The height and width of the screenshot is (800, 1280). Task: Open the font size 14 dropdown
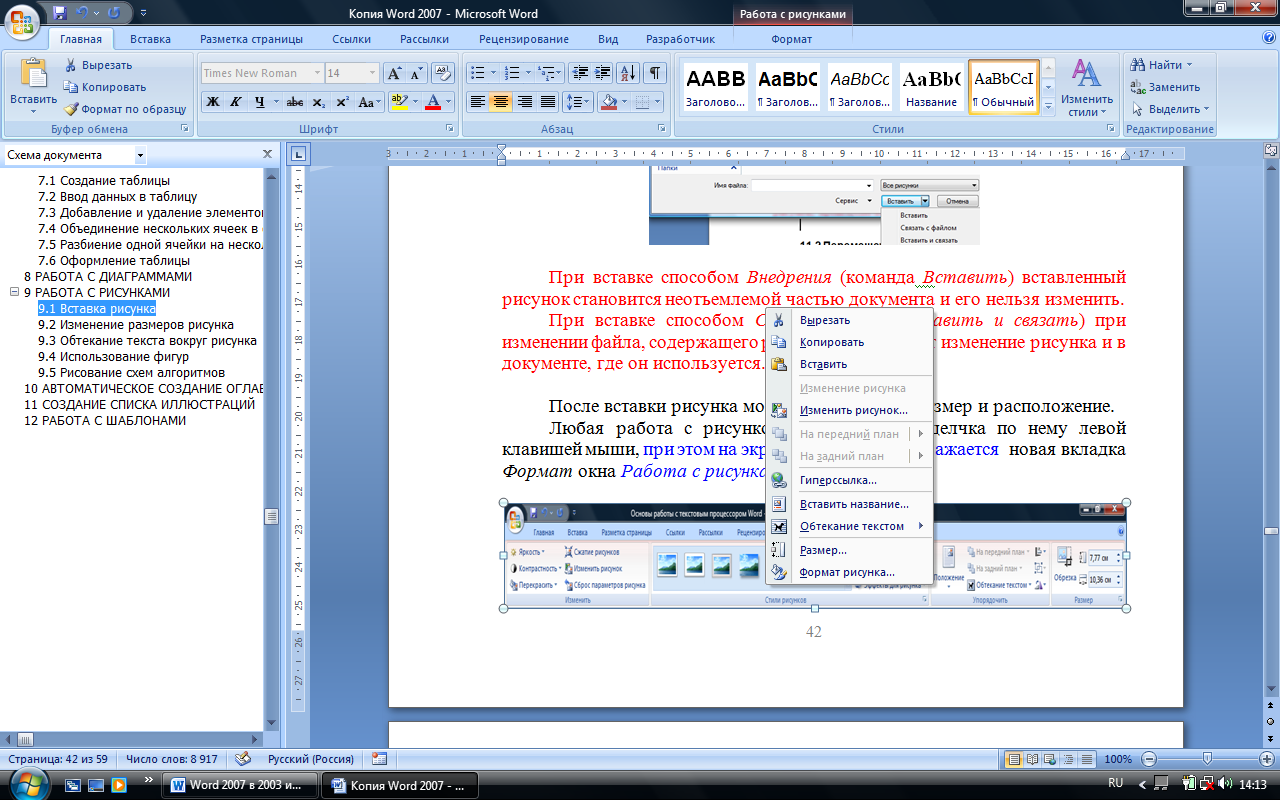[x=373, y=73]
